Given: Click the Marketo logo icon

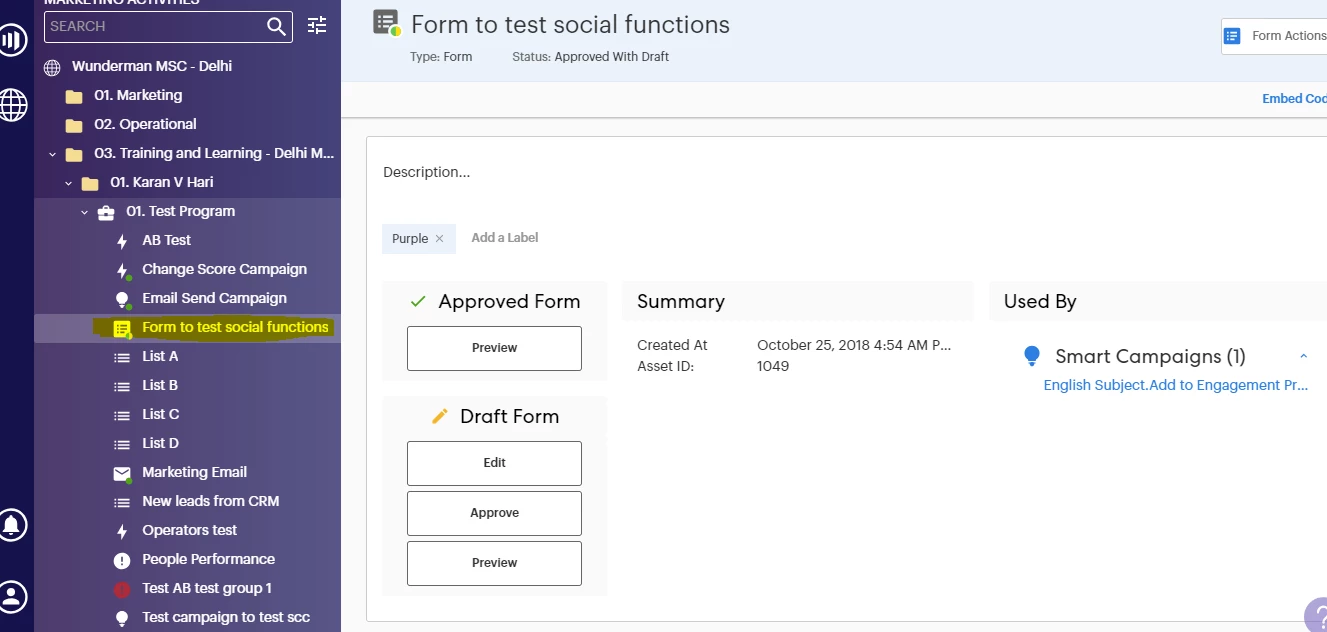Looking at the screenshot, I should (x=13, y=40).
